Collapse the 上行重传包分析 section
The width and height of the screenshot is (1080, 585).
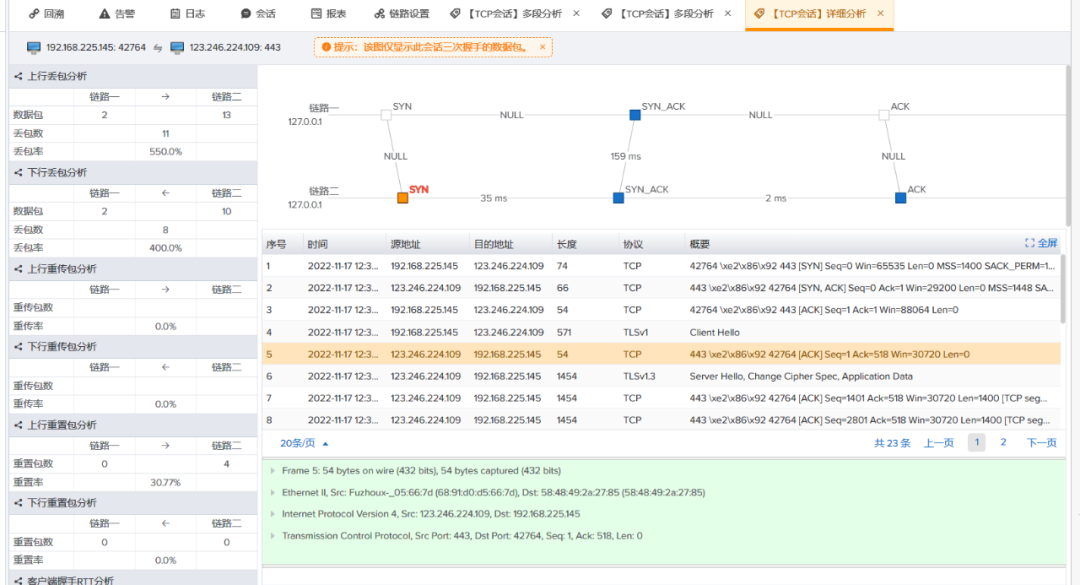click(18, 269)
